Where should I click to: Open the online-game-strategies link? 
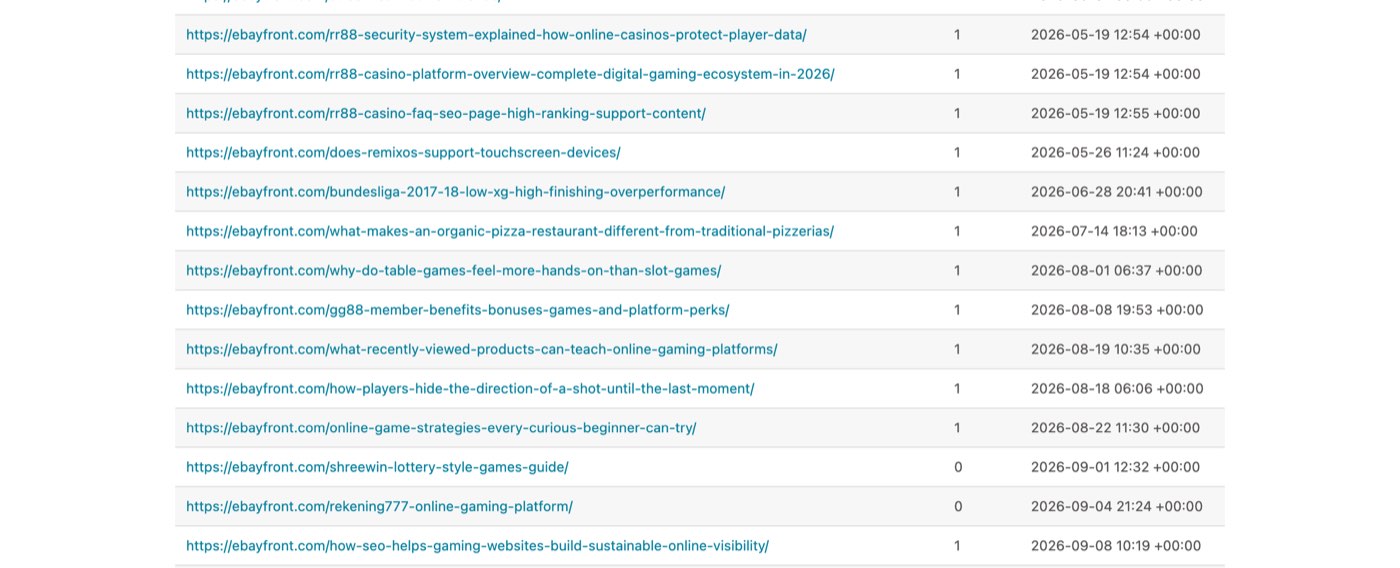[x=441, y=428]
